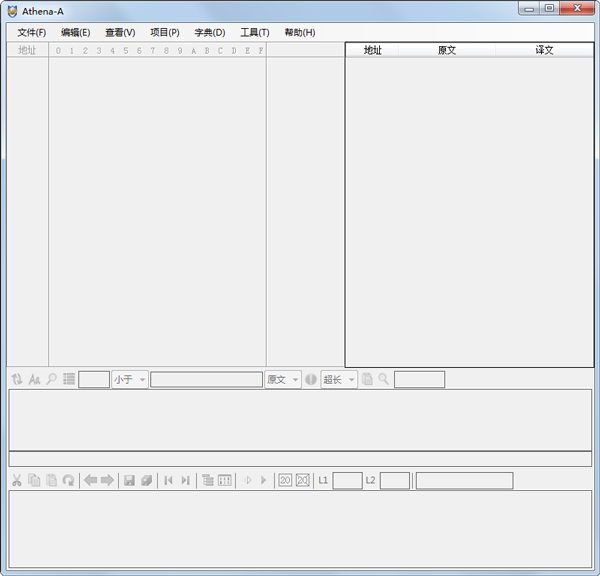Image resolution: width=600 pixels, height=576 pixels.
Task: Click the 地址 column header in the translation list
Action: [372, 50]
